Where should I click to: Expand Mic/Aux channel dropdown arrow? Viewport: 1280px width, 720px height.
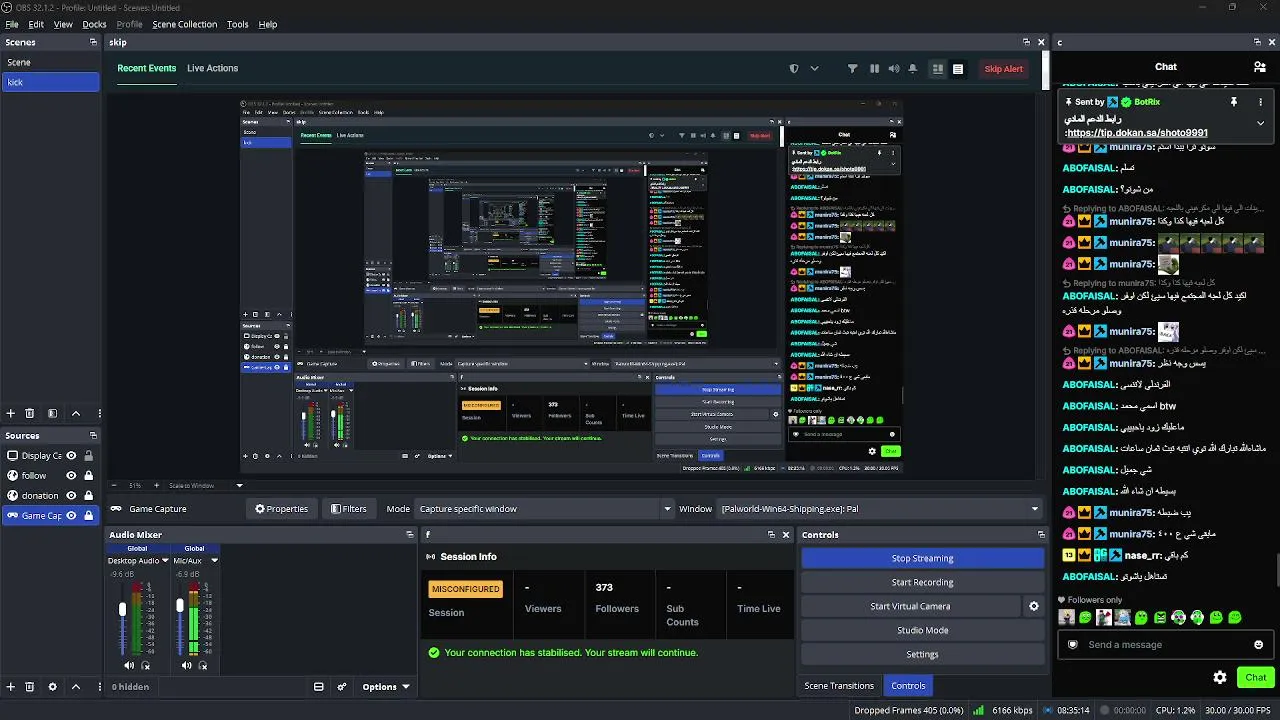[x=214, y=561]
